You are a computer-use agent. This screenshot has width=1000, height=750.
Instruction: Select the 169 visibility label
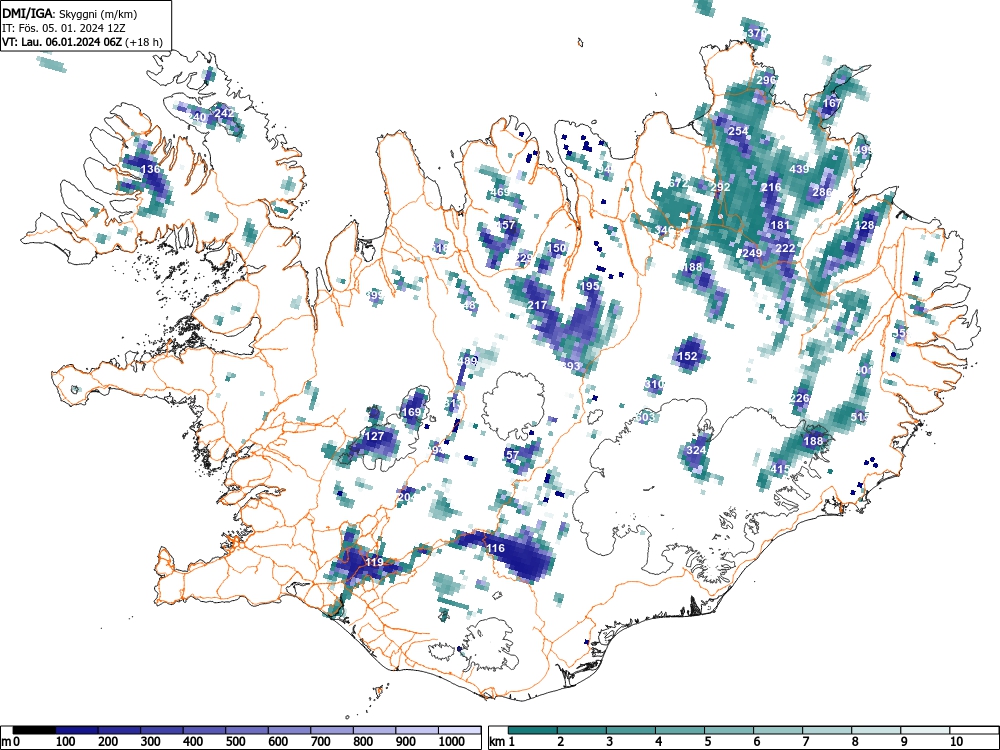click(411, 412)
